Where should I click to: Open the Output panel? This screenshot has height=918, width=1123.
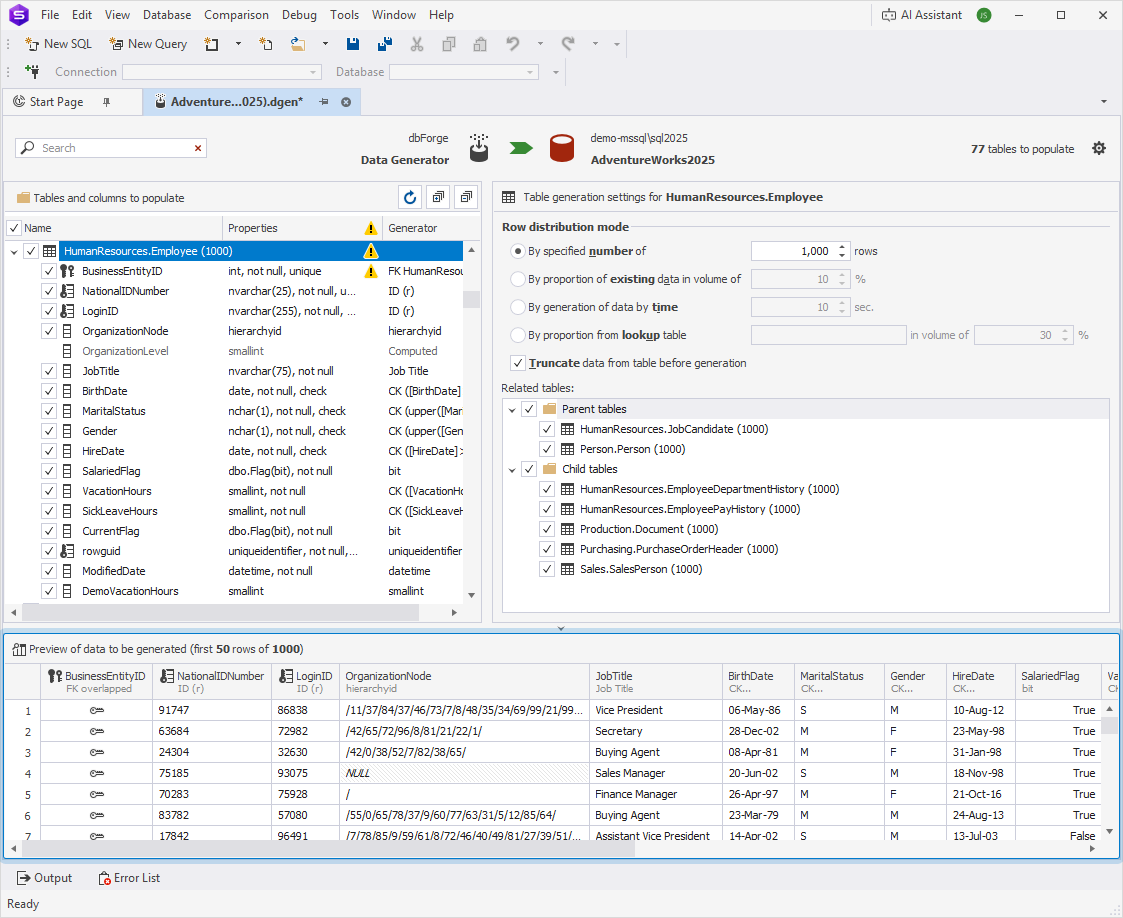44,878
